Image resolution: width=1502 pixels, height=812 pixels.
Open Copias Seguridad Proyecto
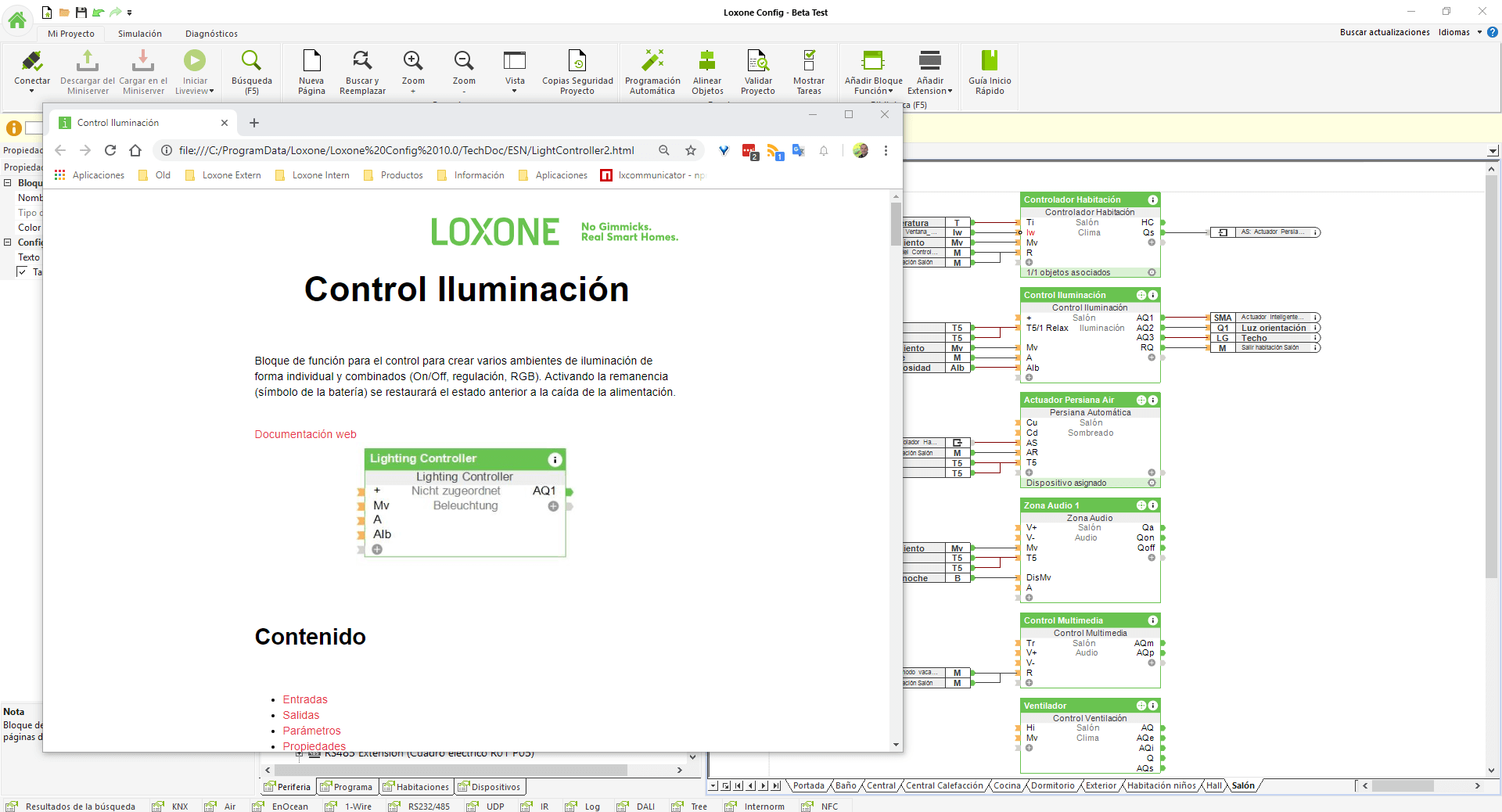pyautogui.click(x=577, y=63)
